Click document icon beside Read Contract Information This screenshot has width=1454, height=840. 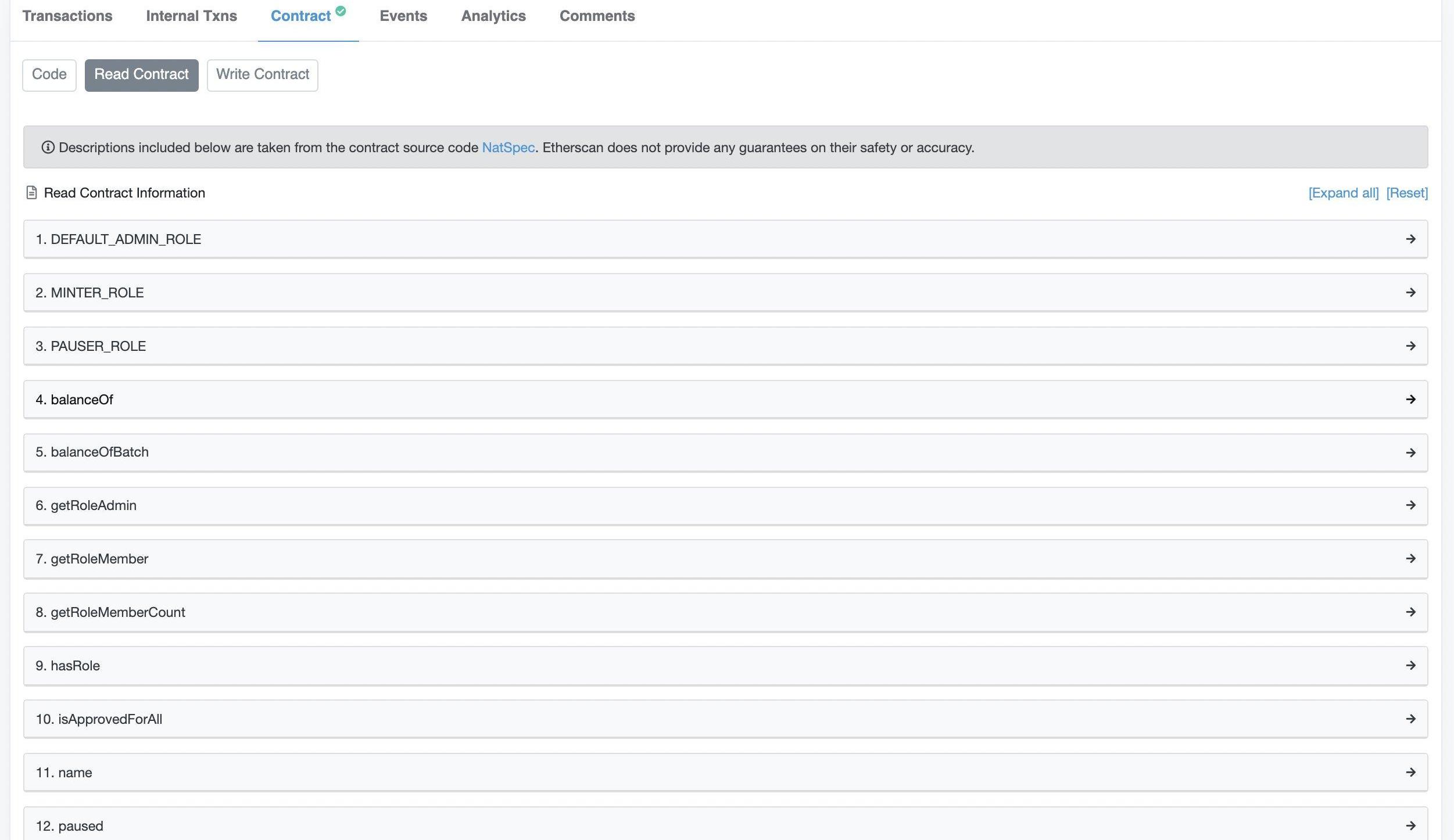point(32,193)
